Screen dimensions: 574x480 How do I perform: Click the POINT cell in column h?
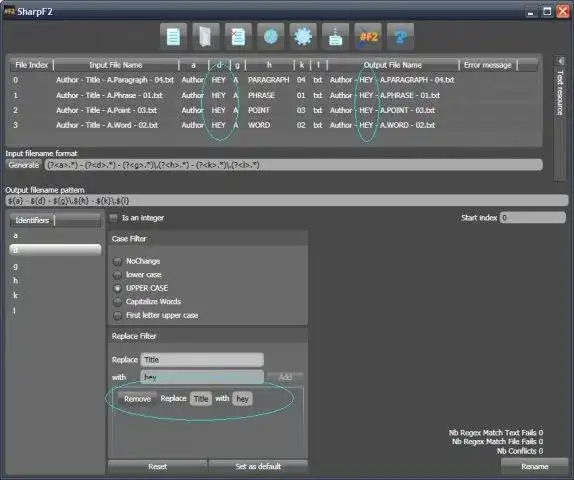[x=259, y=110]
